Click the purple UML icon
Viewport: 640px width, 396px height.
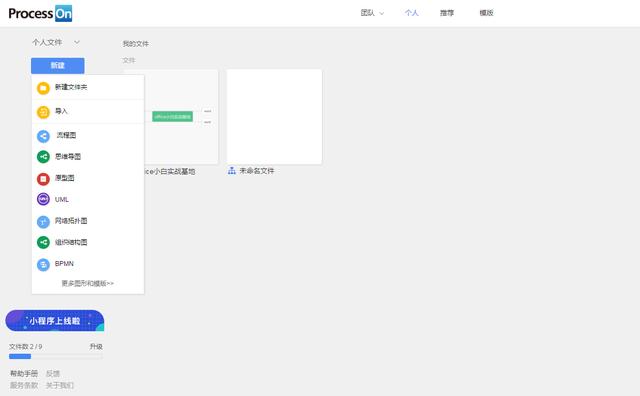pos(43,199)
